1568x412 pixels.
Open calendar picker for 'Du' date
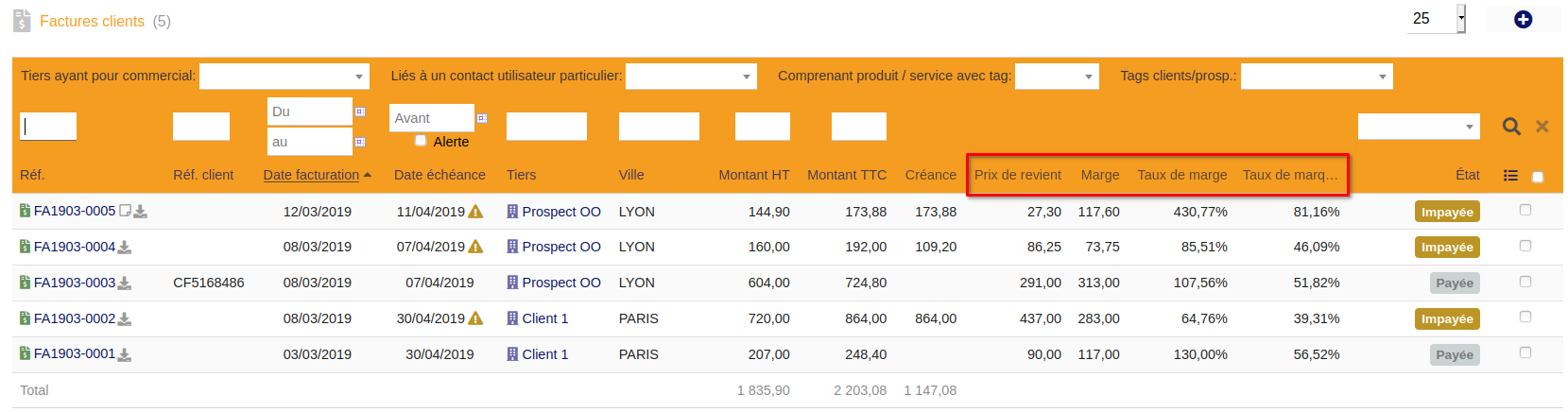(x=360, y=112)
